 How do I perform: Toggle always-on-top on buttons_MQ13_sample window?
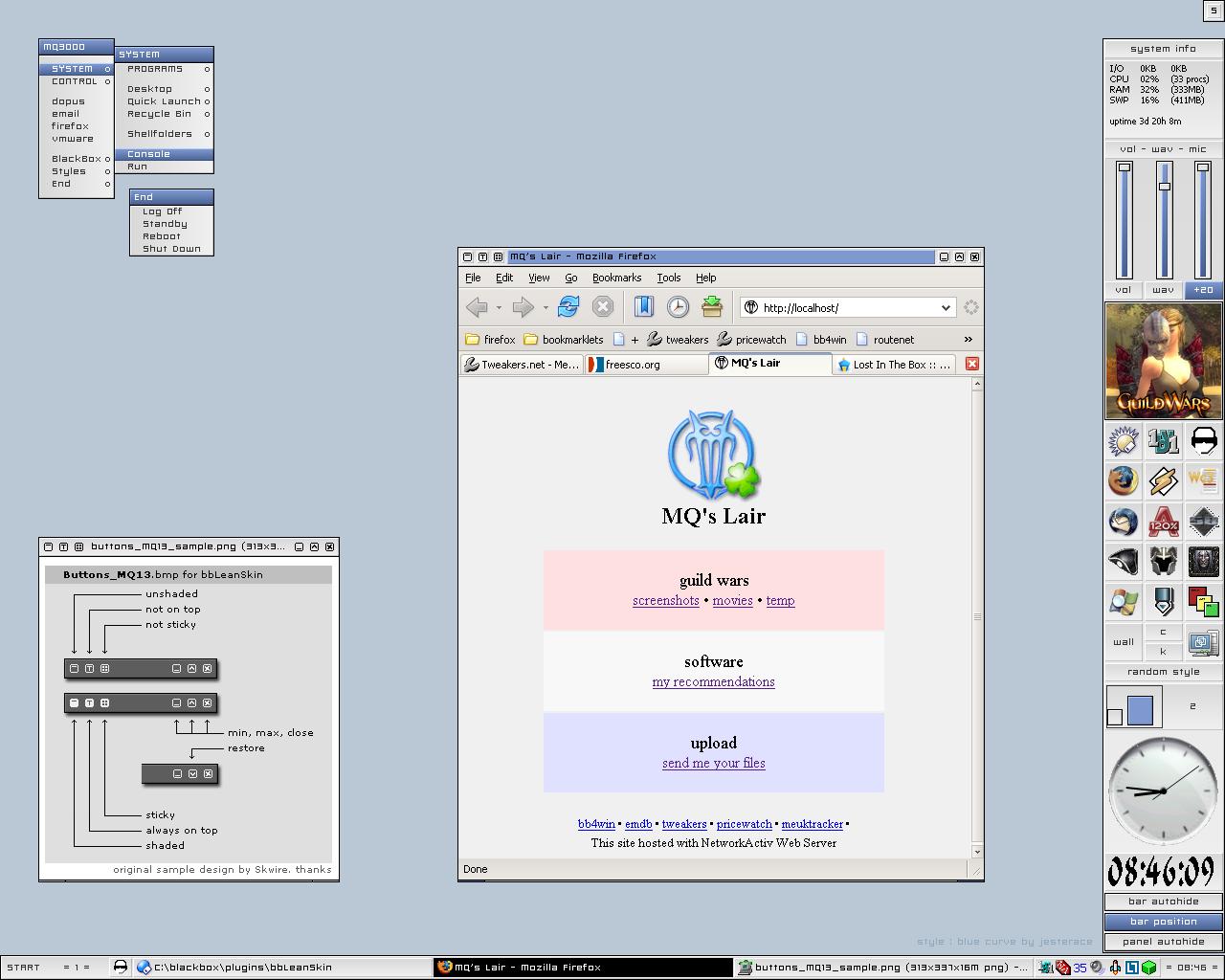(x=63, y=546)
